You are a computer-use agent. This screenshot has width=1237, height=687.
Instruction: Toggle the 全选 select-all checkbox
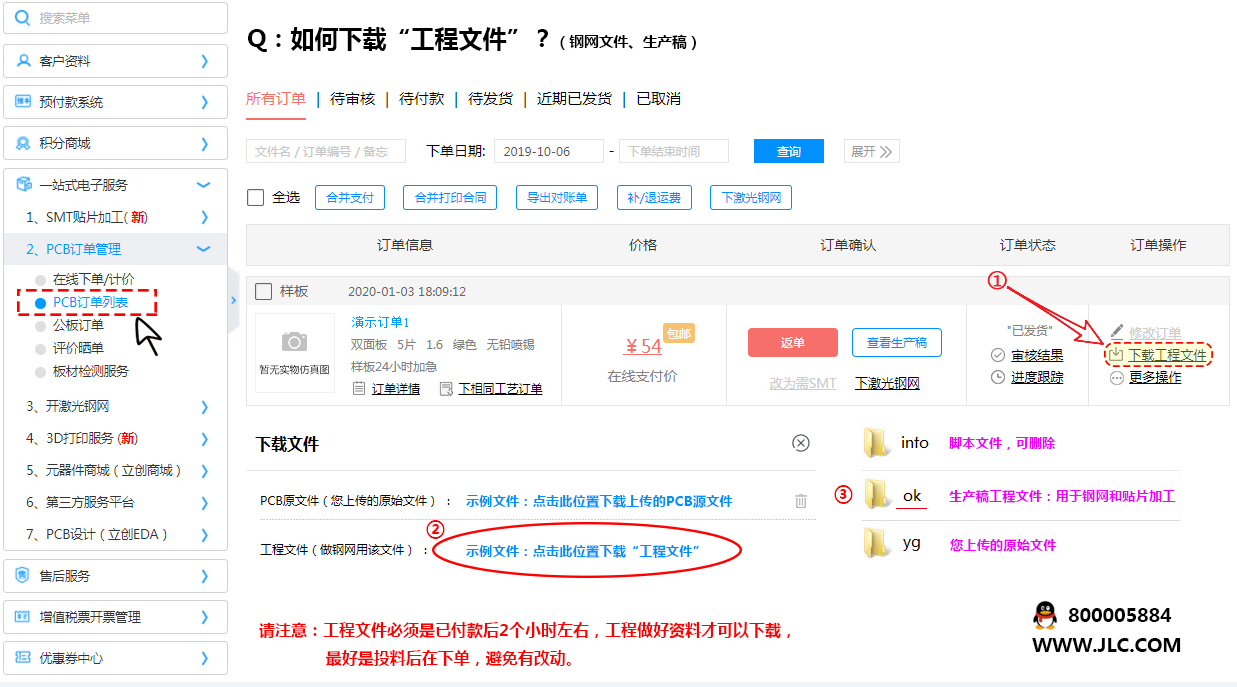(x=256, y=198)
